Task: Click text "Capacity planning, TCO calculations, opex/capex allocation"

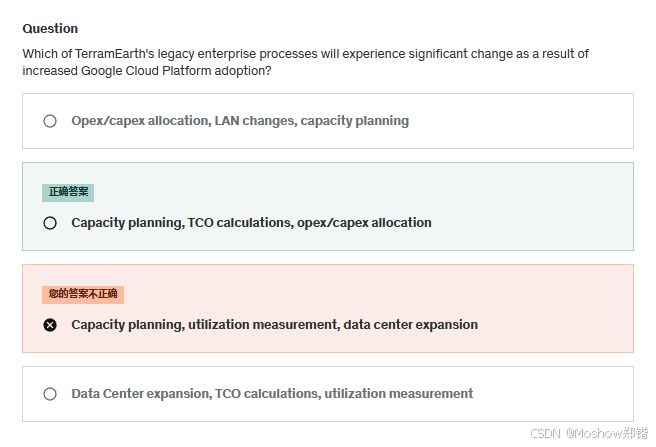Action: (x=251, y=223)
